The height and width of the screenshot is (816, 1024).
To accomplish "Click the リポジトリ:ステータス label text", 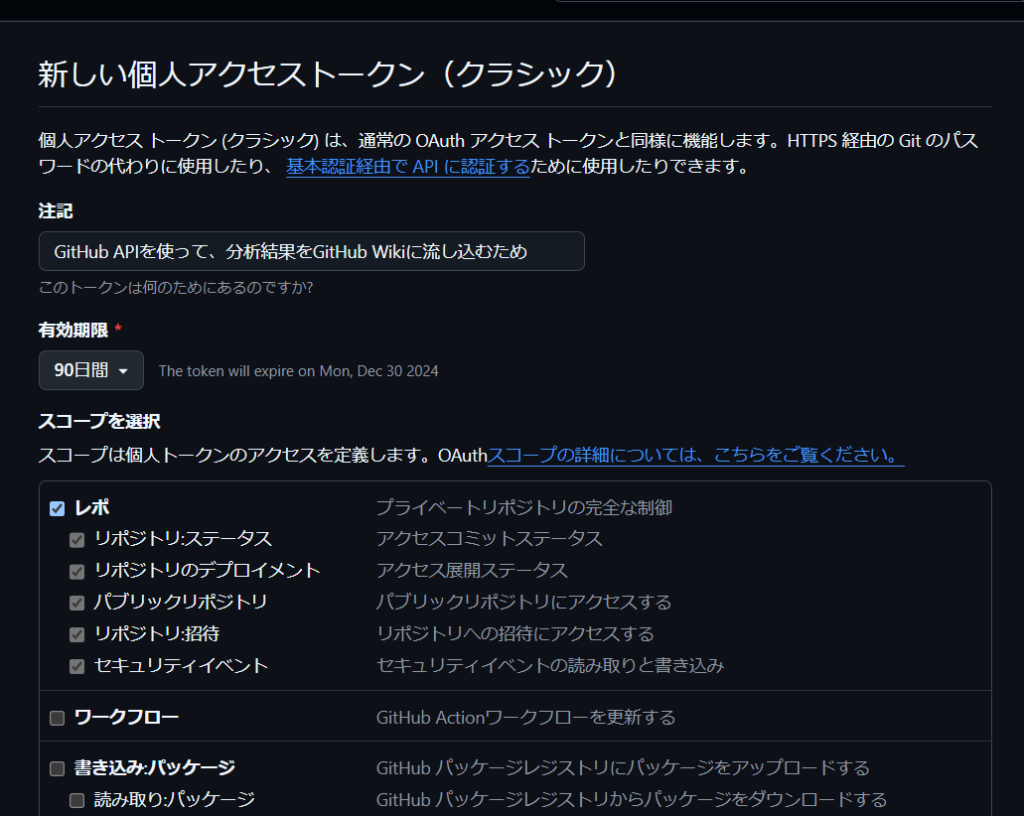I will pos(183,539).
